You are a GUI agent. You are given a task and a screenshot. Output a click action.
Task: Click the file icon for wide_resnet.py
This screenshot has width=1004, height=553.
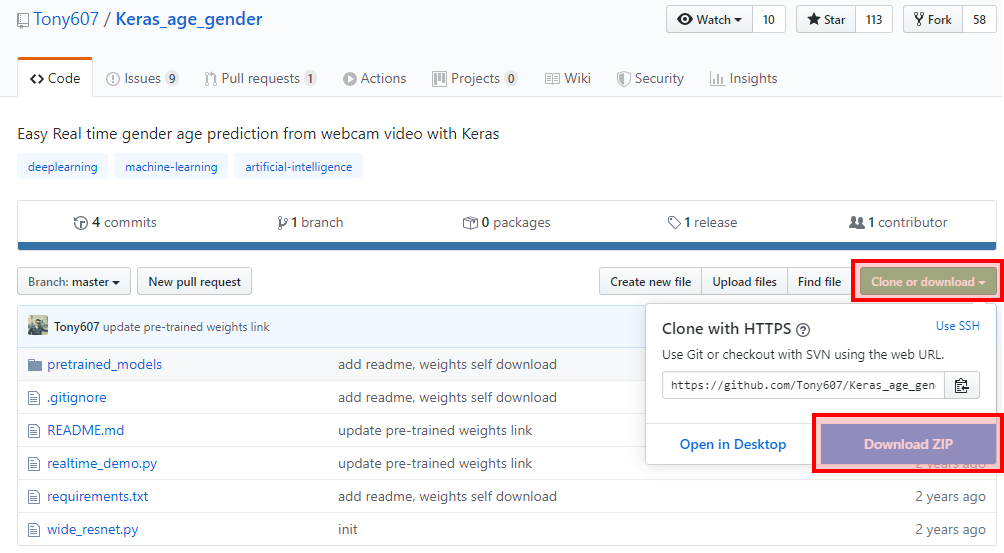[34, 530]
